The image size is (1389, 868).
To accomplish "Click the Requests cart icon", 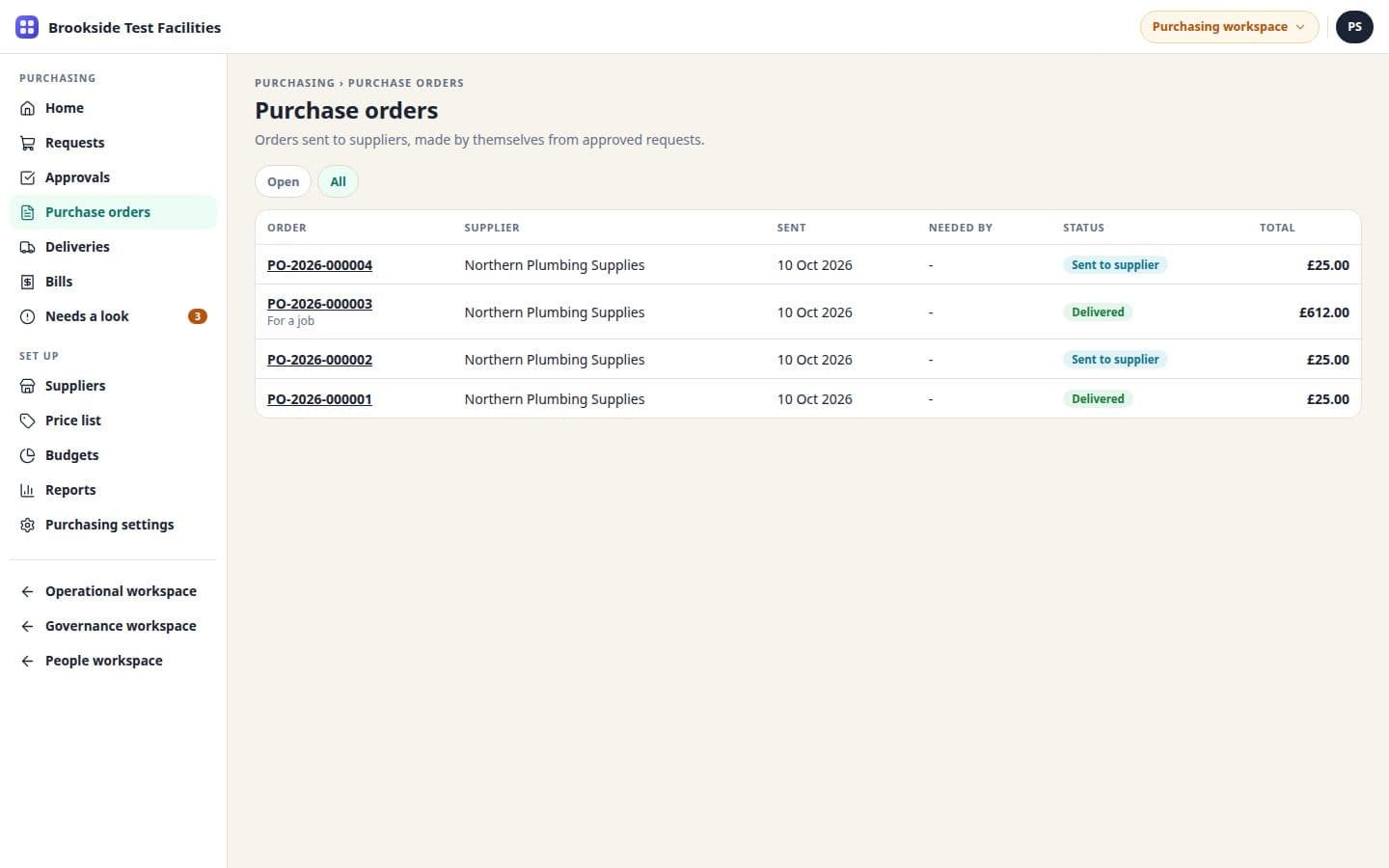I will pyautogui.click(x=27, y=143).
